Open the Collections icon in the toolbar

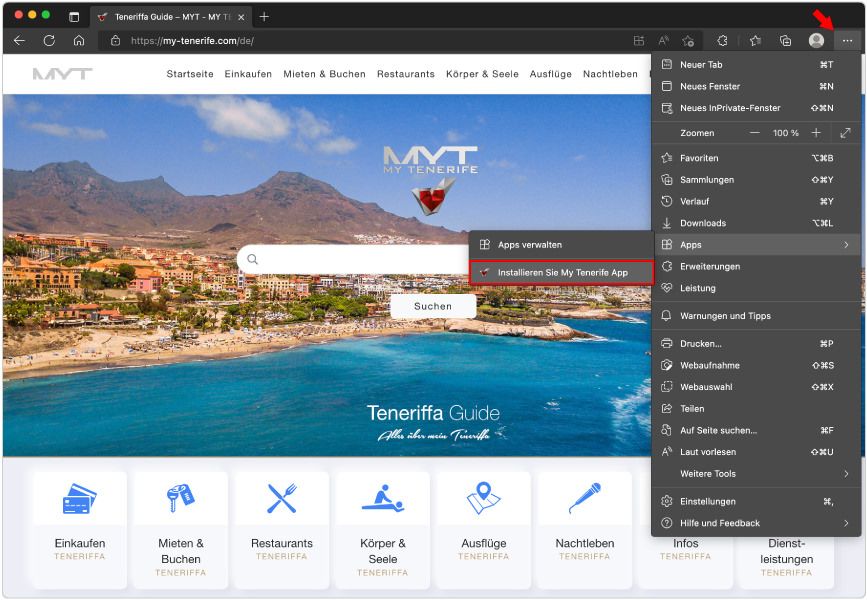[x=783, y=40]
